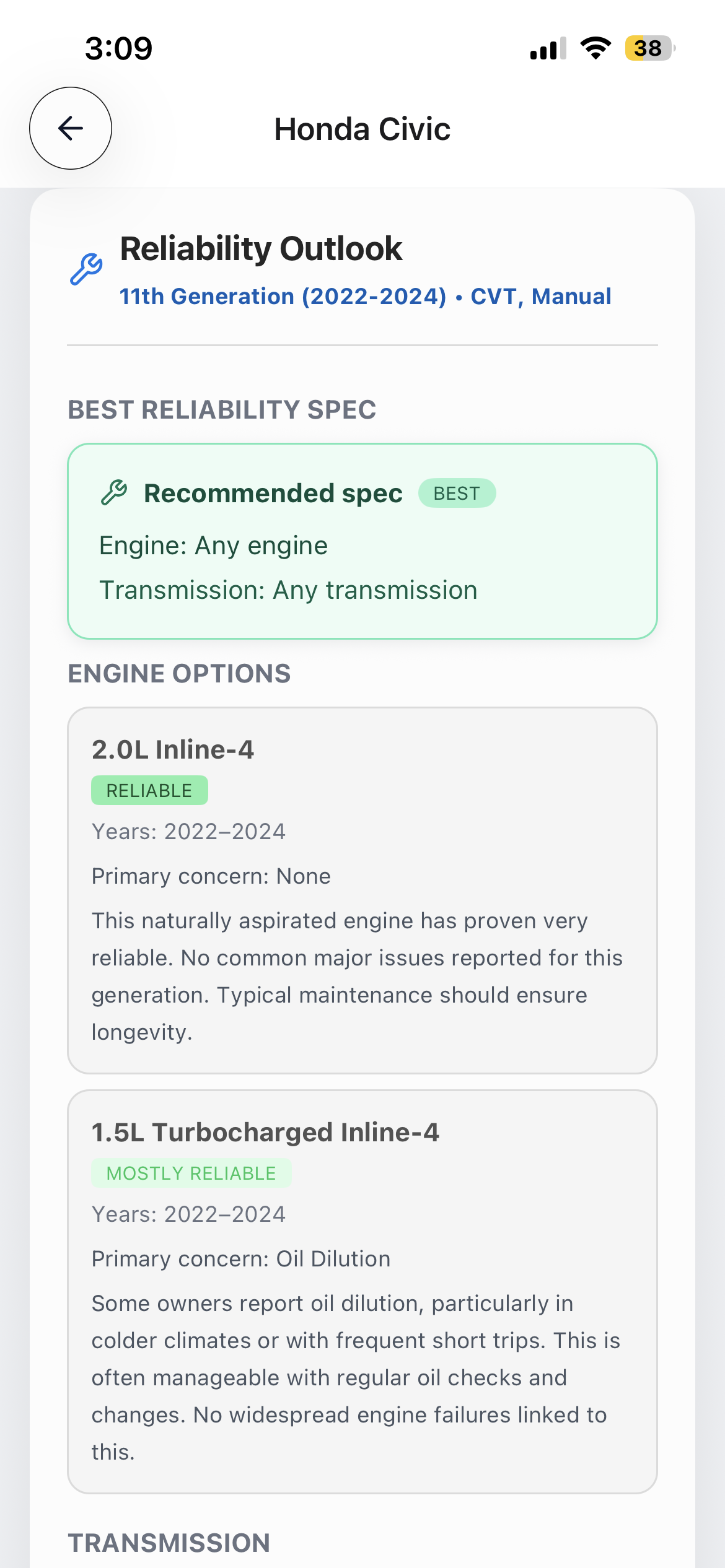This screenshot has width=725, height=1568.
Task: Tap the TRANSMISSION section header
Action: pos(169,1543)
